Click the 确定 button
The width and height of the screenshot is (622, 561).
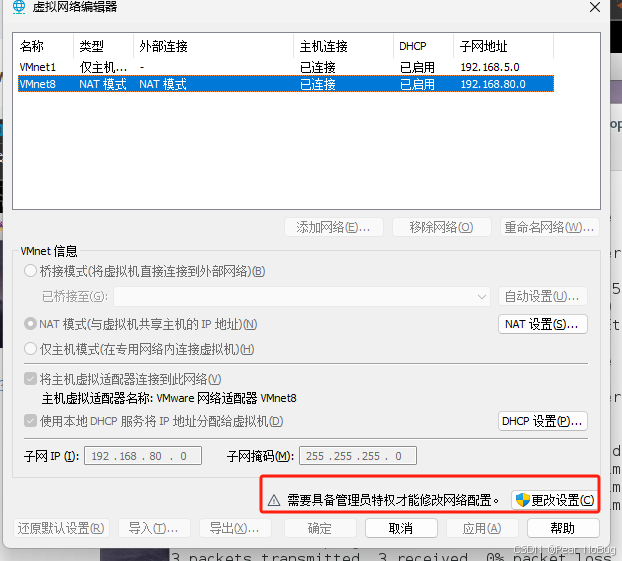click(320, 528)
